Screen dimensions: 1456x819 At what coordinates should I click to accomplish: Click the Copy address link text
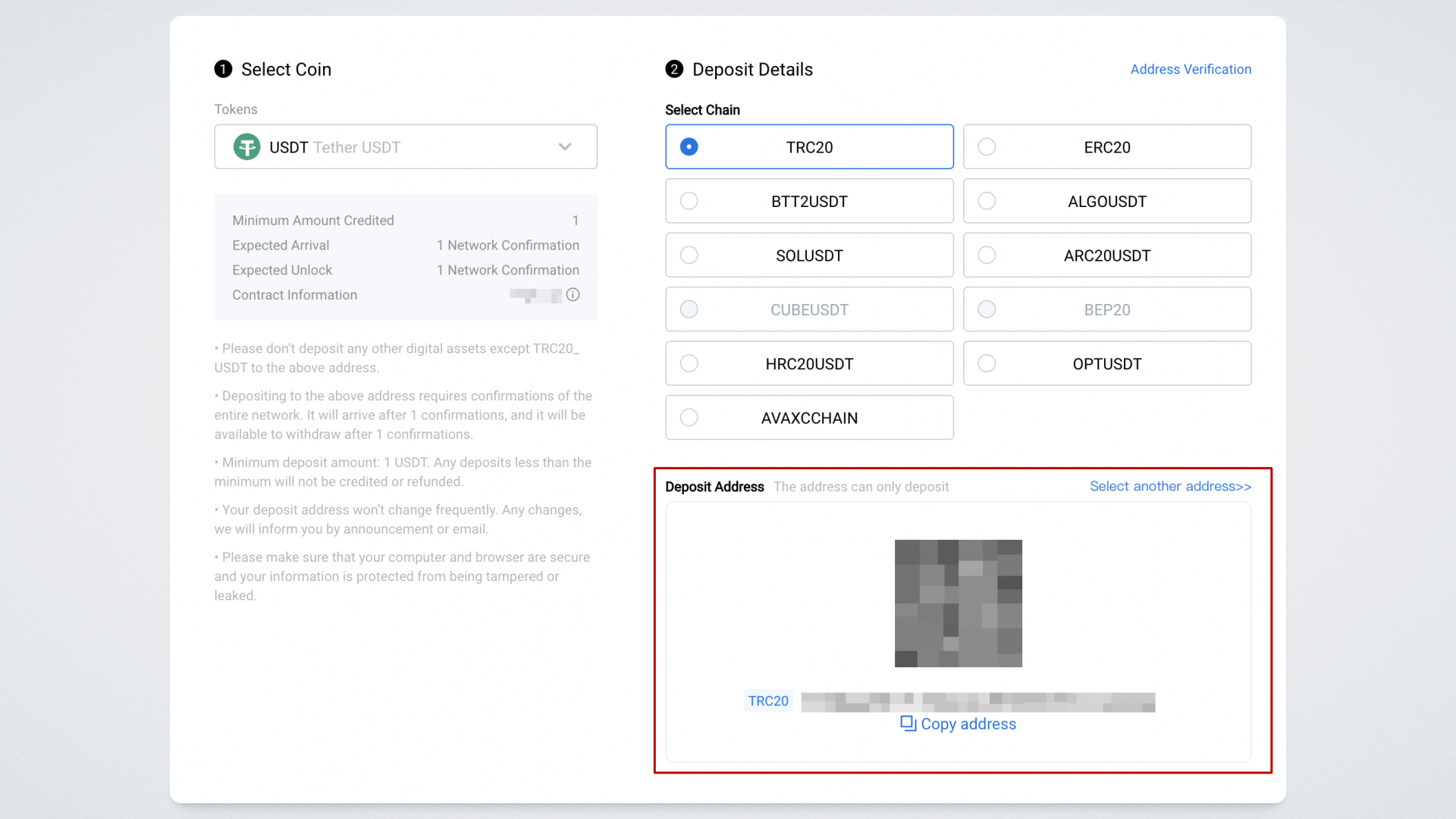[968, 724]
